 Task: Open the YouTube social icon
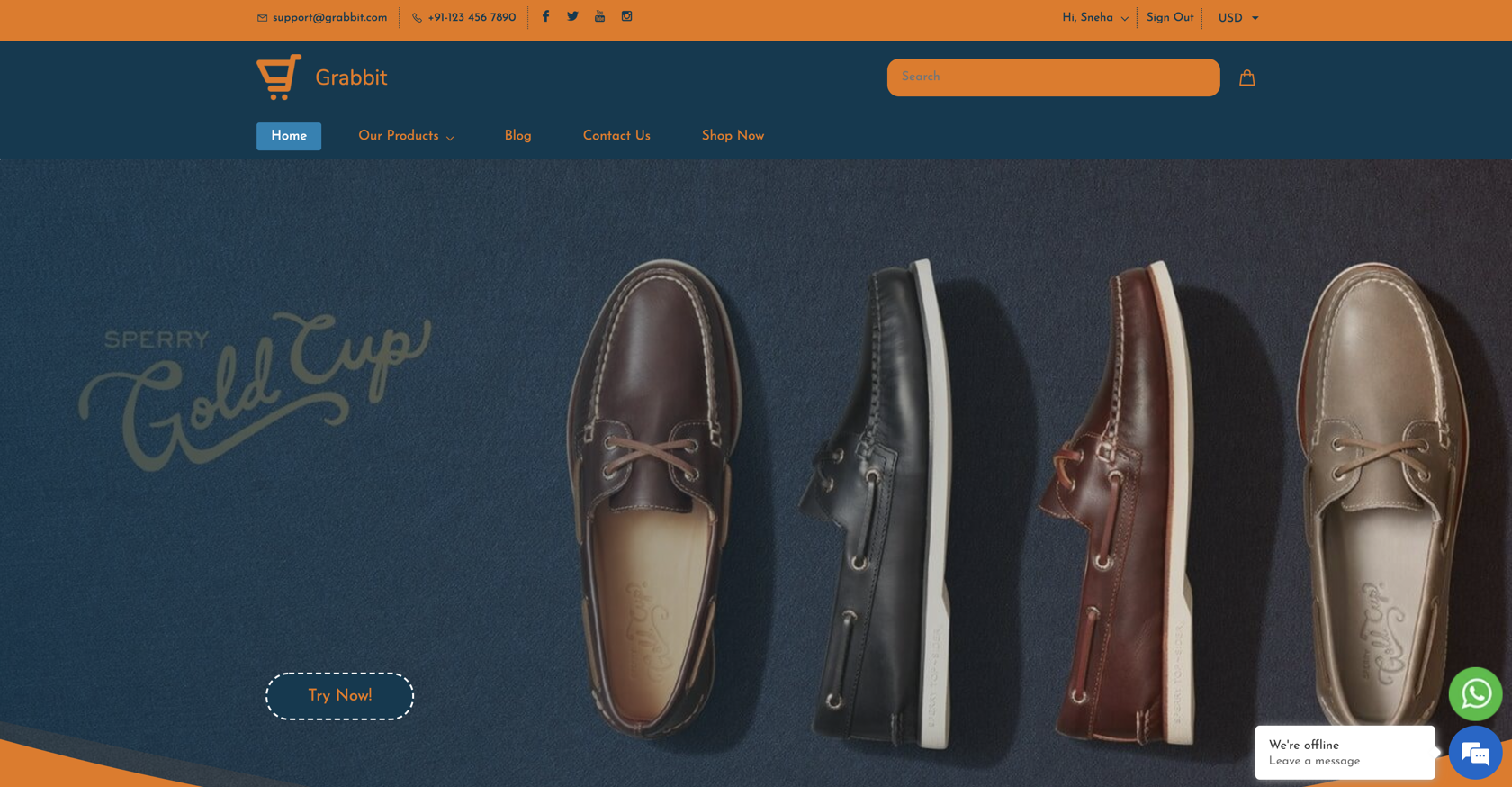tap(599, 16)
